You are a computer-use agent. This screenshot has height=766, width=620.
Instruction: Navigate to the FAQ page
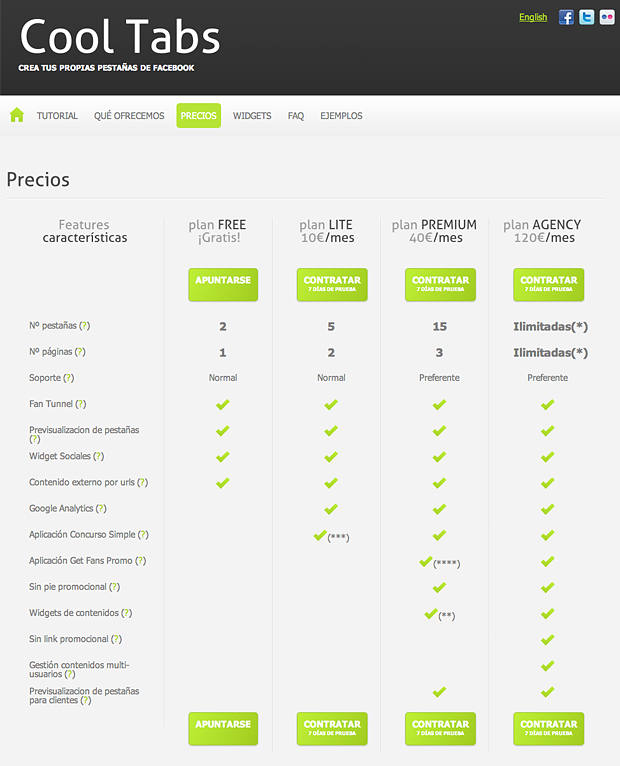(296, 116)
